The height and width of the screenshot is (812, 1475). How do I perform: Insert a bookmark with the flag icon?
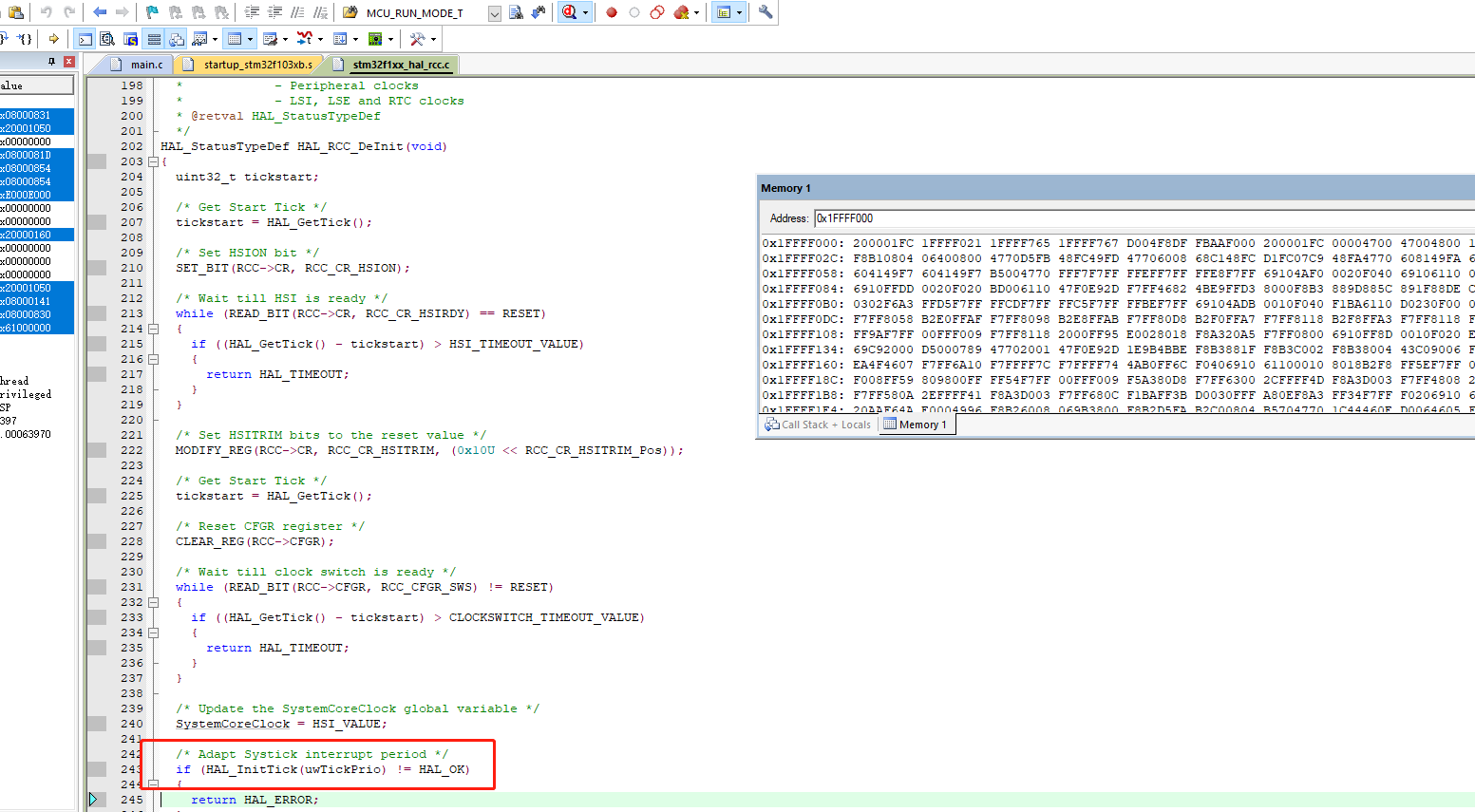click(153, 12)
